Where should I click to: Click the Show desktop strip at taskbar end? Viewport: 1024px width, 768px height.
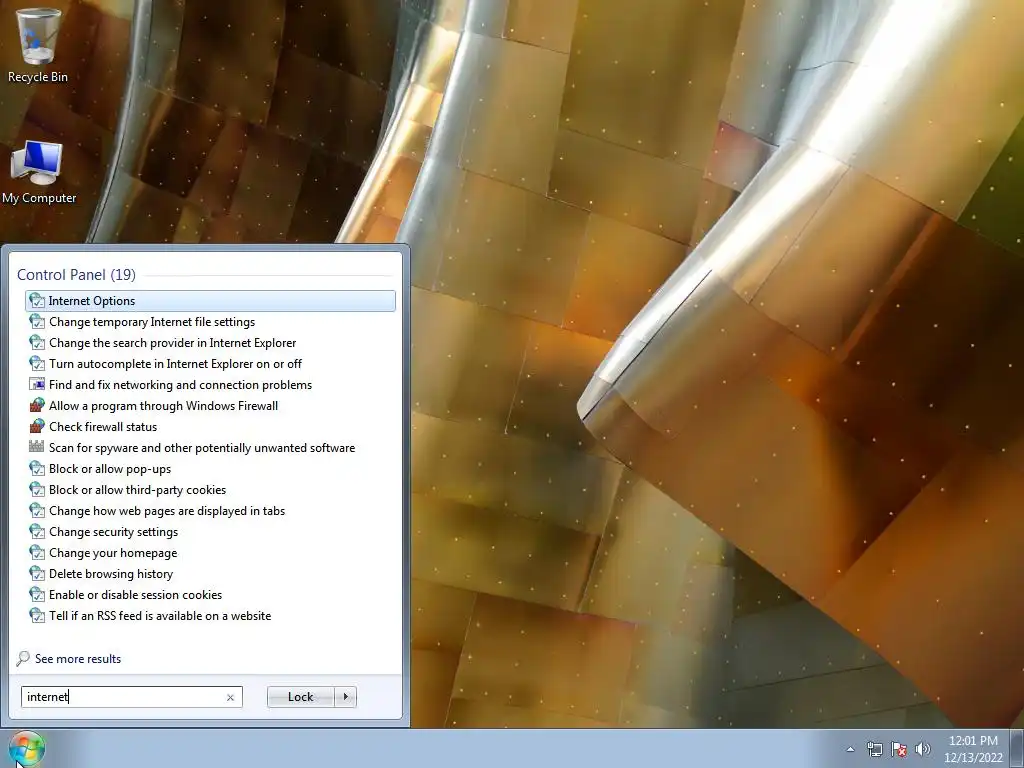pyautogui.click(x=1018, y=748)
